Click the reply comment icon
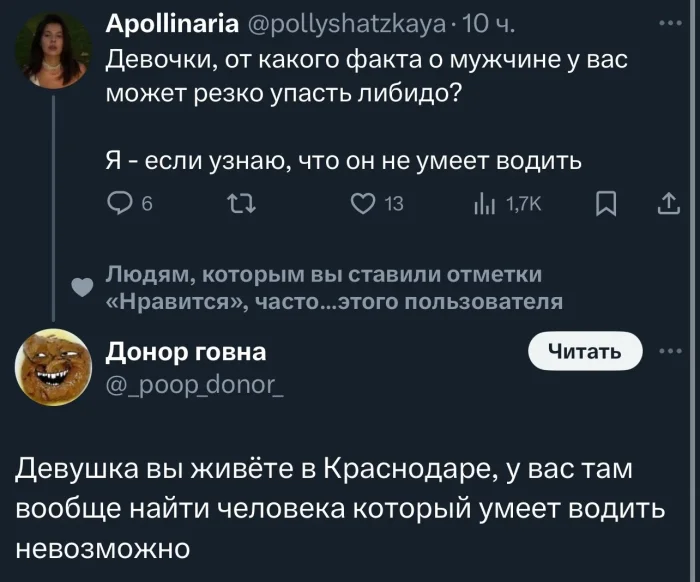700x582 pixels. (120, 205)
